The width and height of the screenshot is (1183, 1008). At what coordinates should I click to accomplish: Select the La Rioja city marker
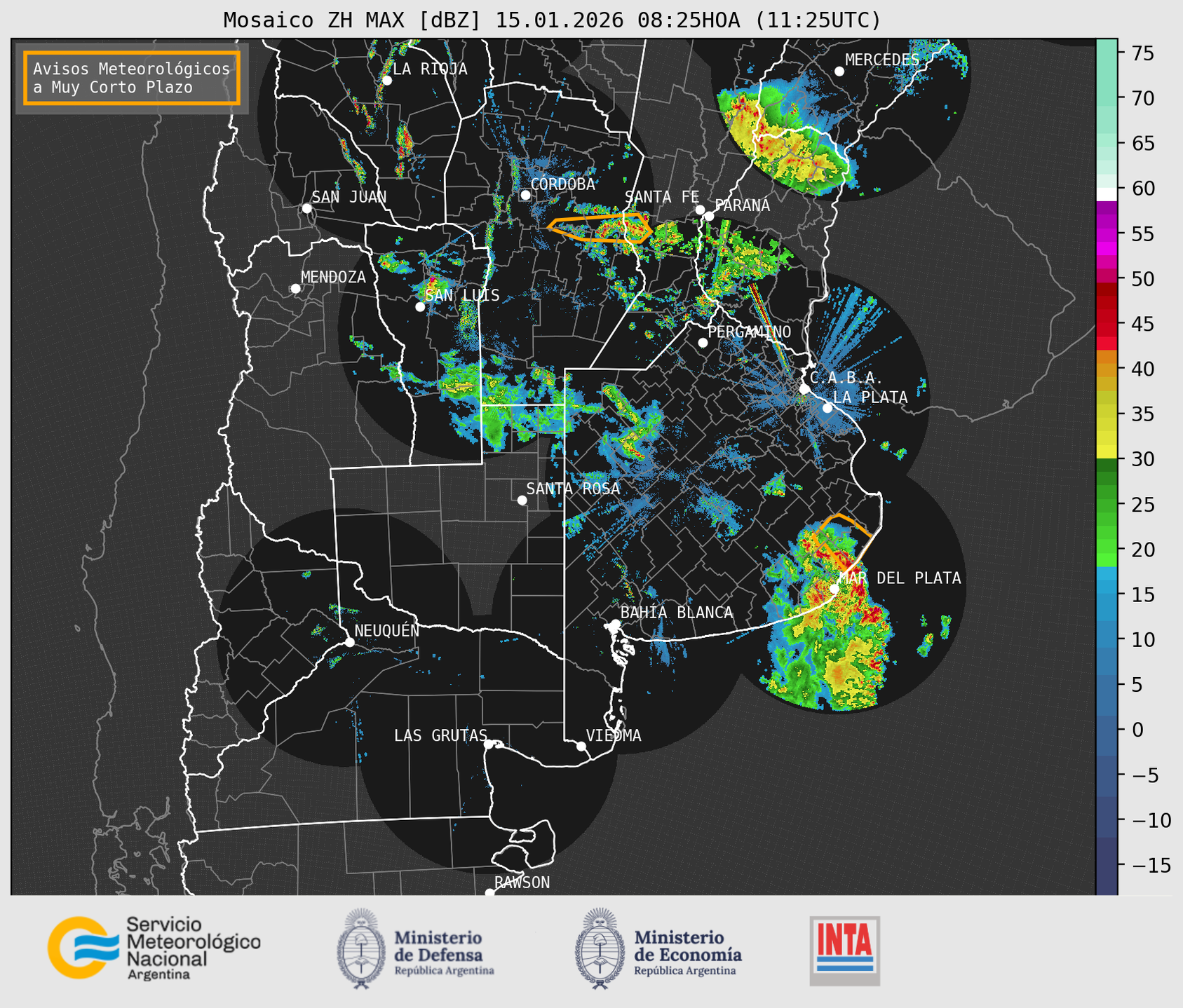point(387,81)
